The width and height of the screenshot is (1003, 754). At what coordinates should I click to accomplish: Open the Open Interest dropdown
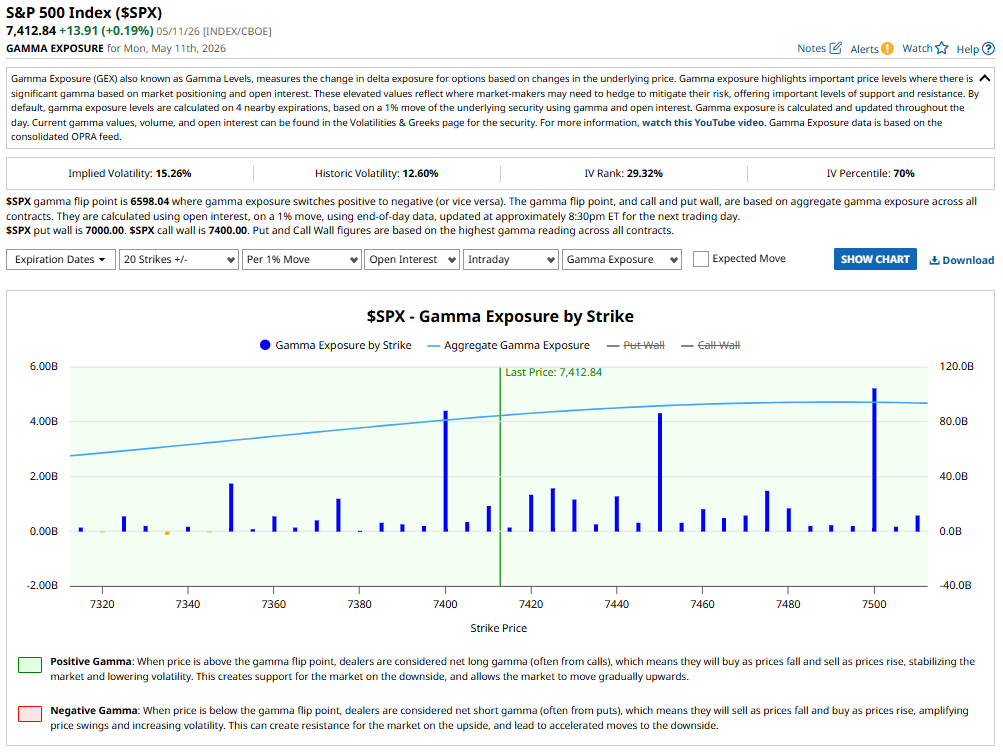point(411,259)
